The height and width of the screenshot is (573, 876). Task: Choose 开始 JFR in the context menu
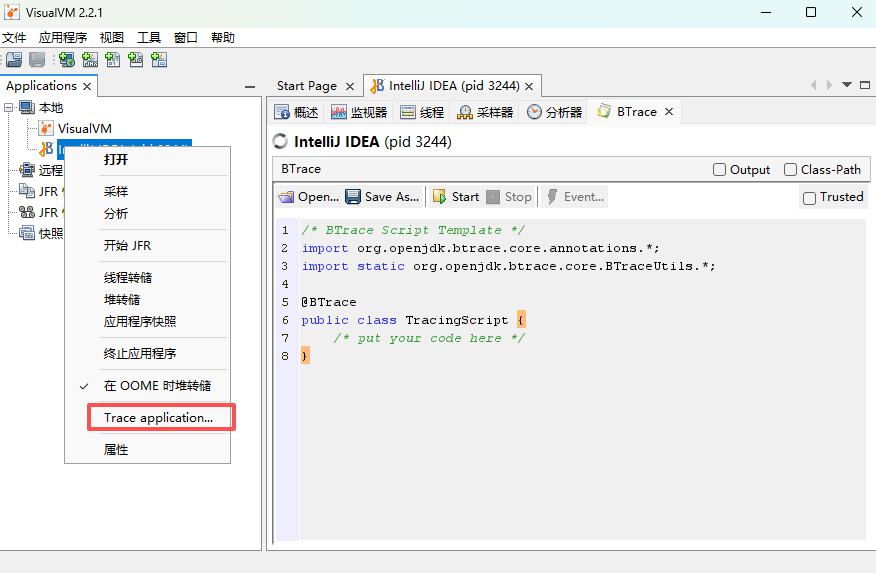tap(148, 245)
